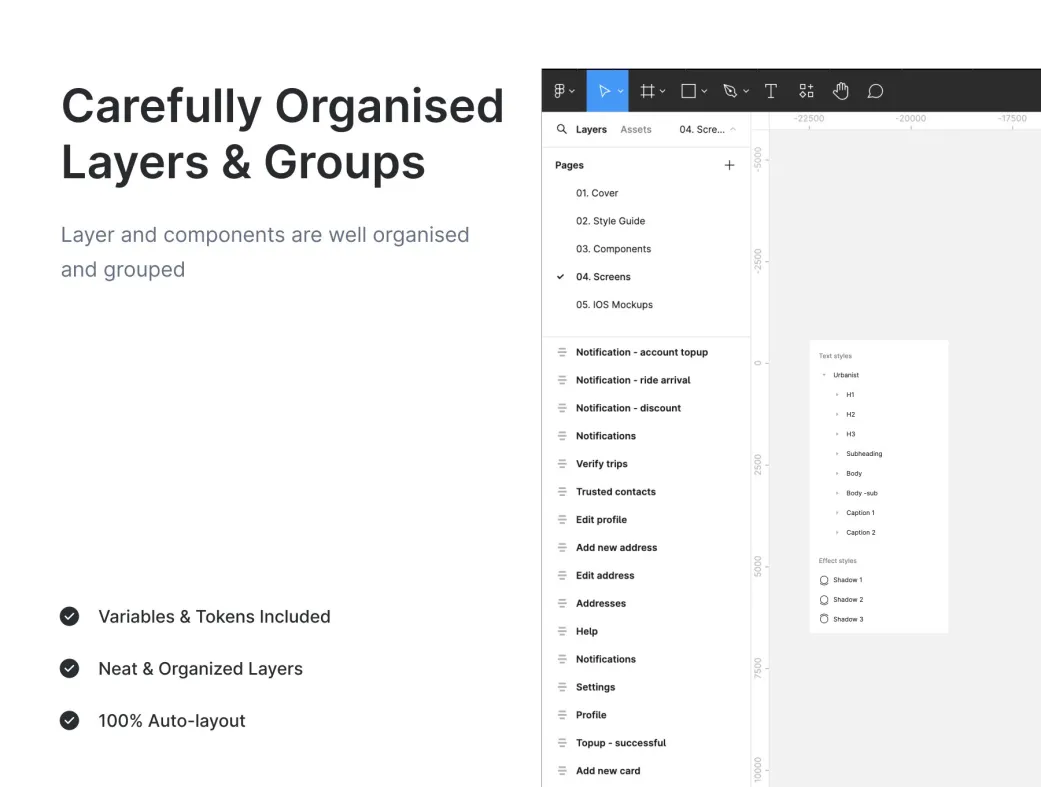
Task: Switch to the Layers tab
Action: click(591, 129)
